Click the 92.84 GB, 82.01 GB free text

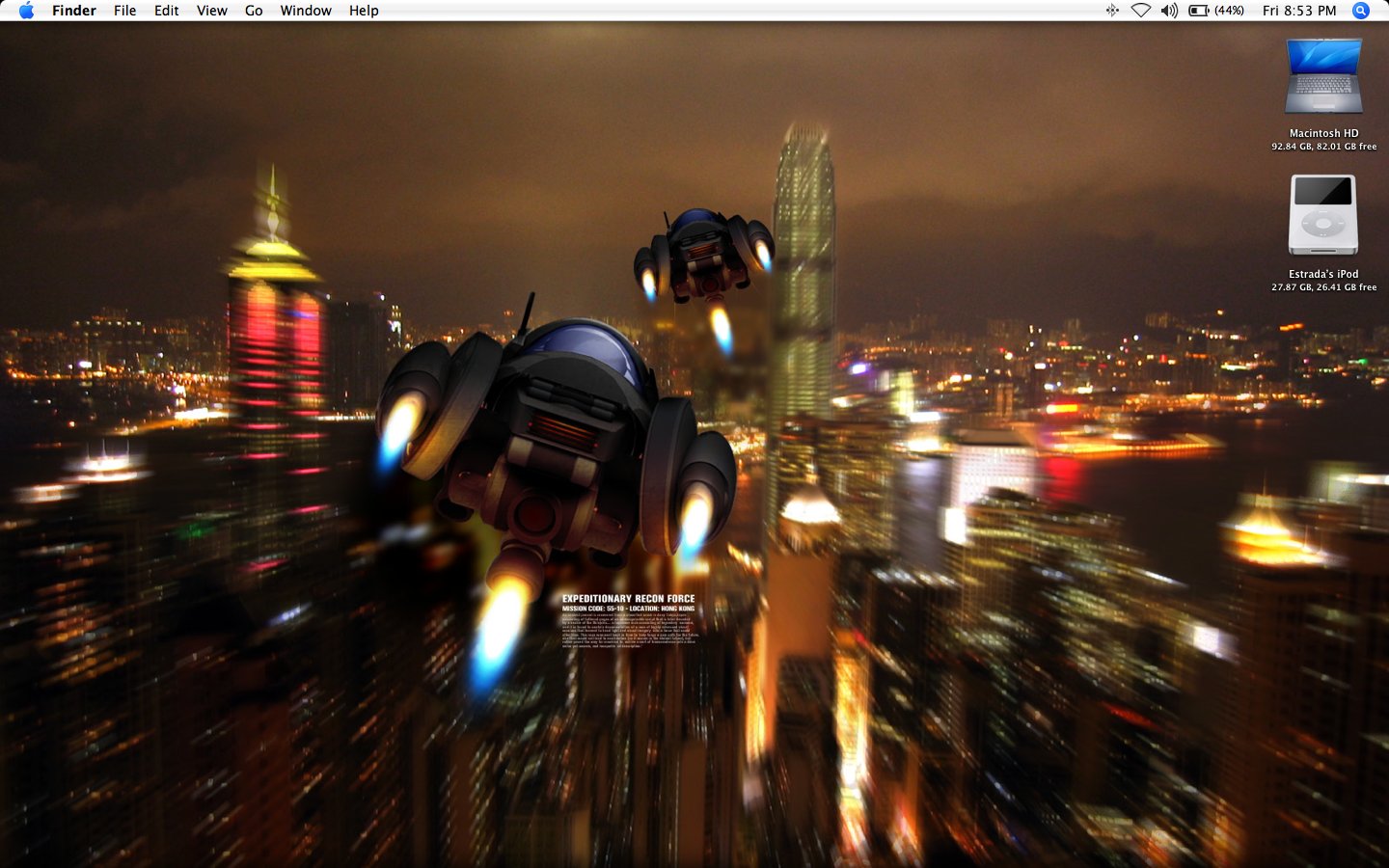(x=1323, y=147)
